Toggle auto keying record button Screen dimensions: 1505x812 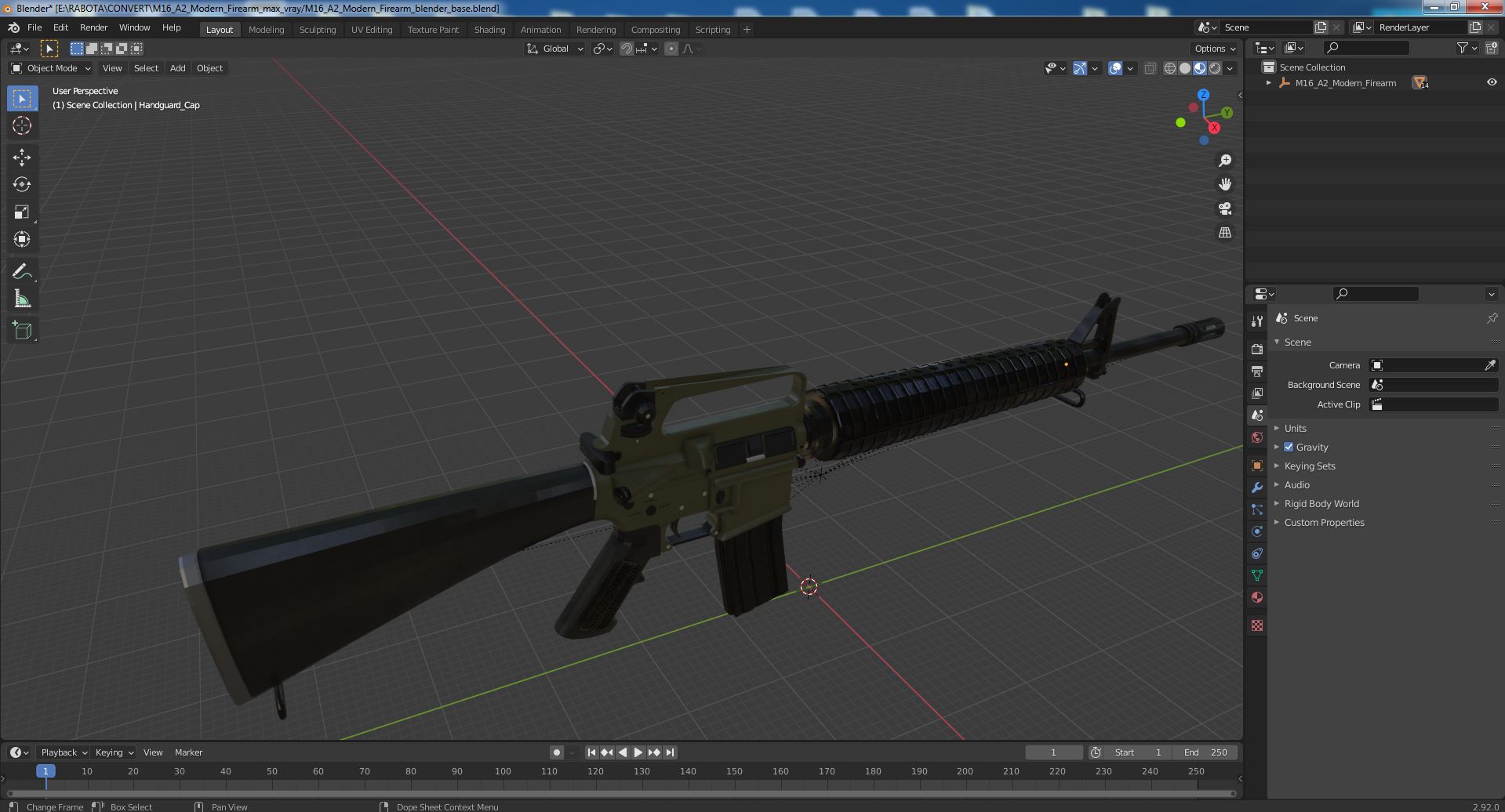557,752
